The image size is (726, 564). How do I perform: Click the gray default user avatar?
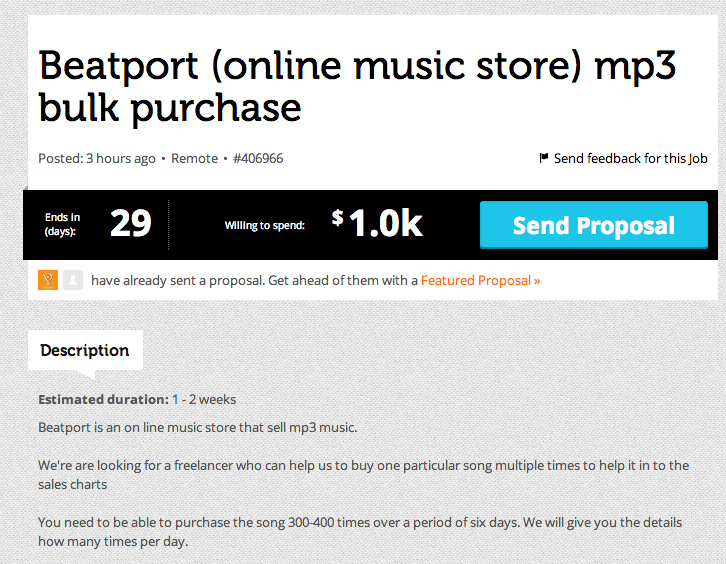coord(73,280)
